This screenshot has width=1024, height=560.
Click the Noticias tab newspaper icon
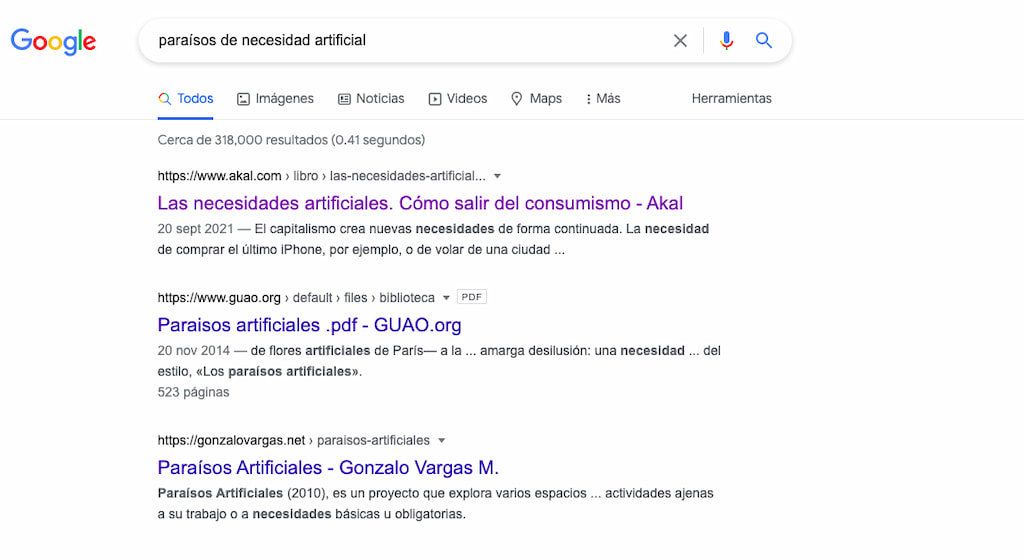tap(344, 99)
